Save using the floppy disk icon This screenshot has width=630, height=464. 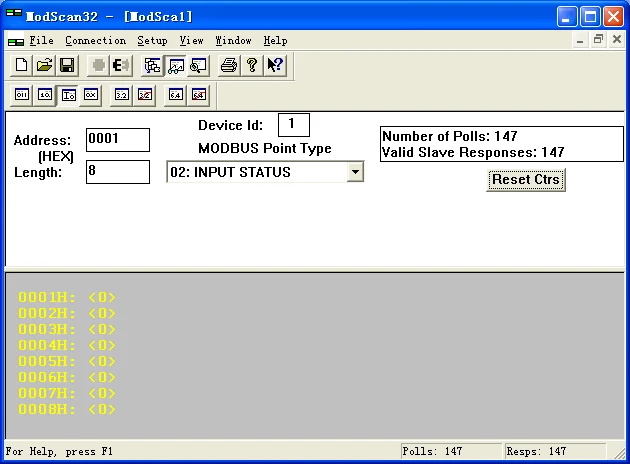click(67, 65)
